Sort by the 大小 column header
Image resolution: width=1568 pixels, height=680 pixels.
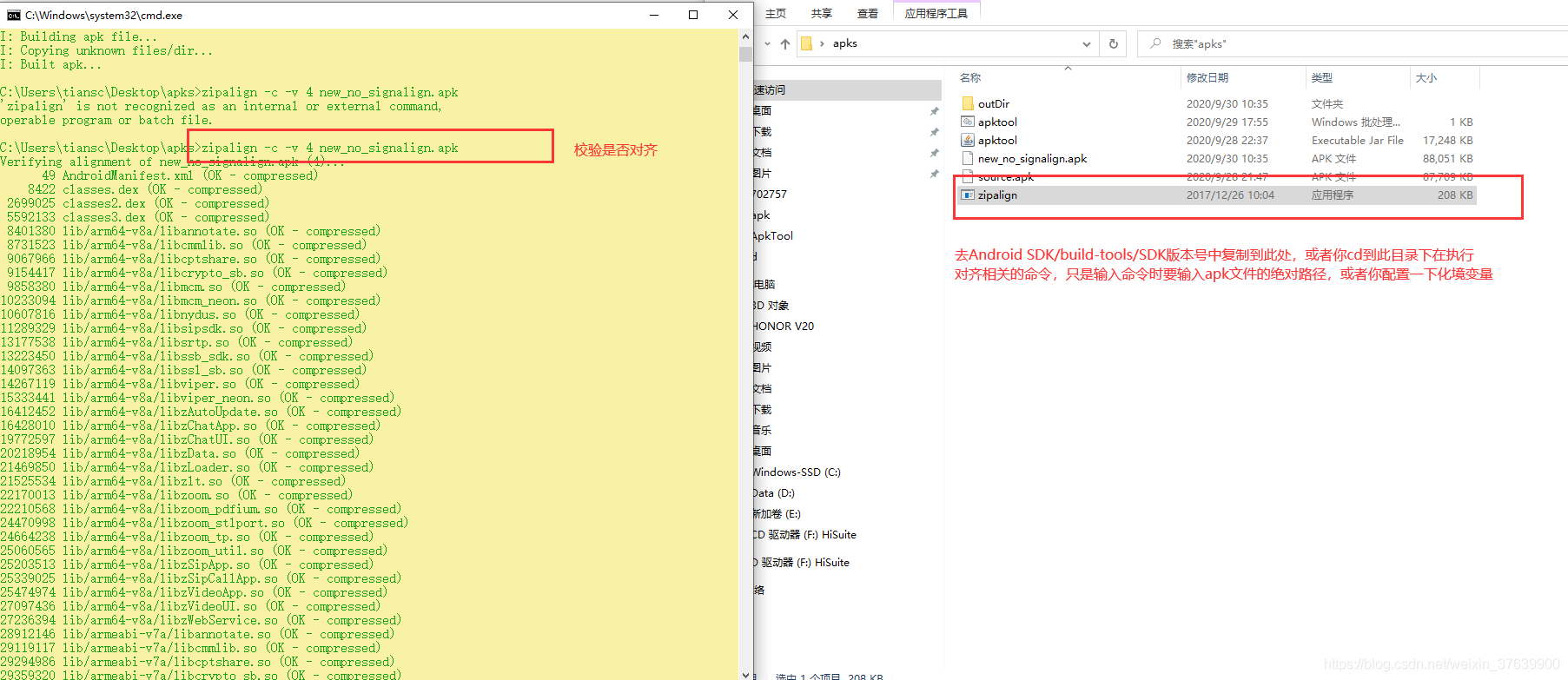pyautogui.click(x=1426, y=78)
